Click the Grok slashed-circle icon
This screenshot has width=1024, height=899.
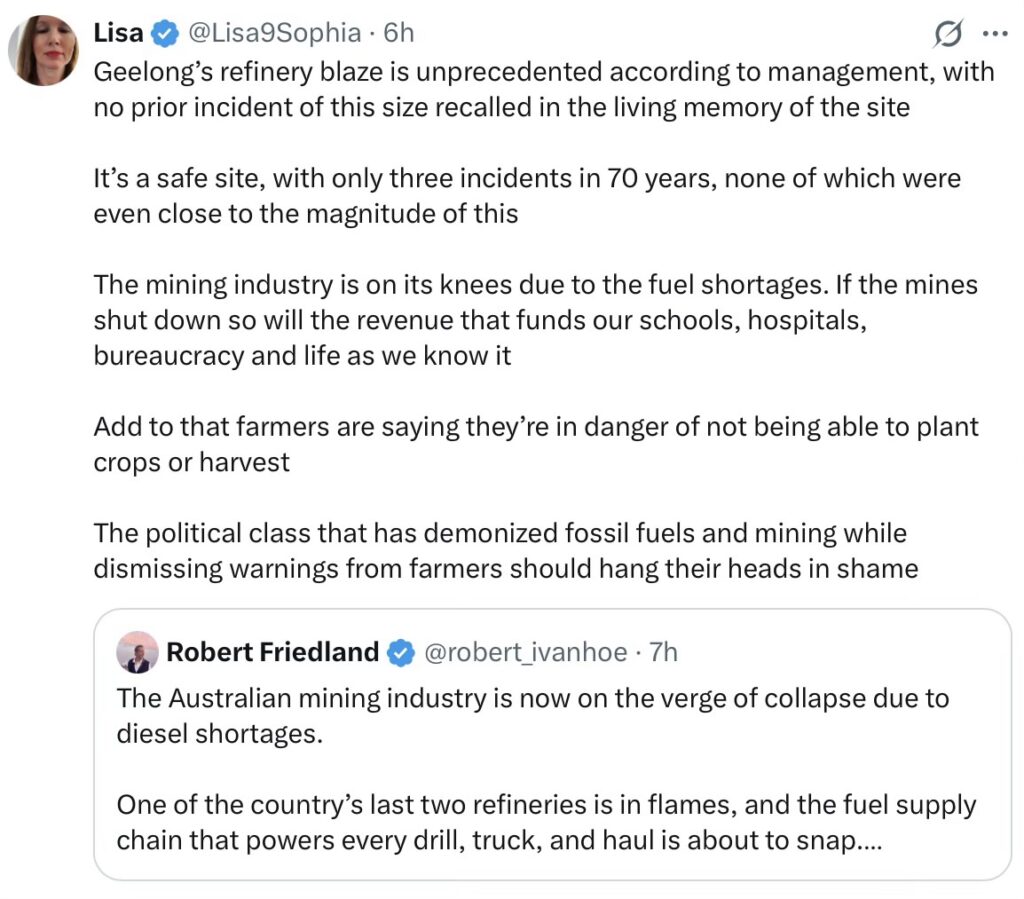tap(945, 34)
